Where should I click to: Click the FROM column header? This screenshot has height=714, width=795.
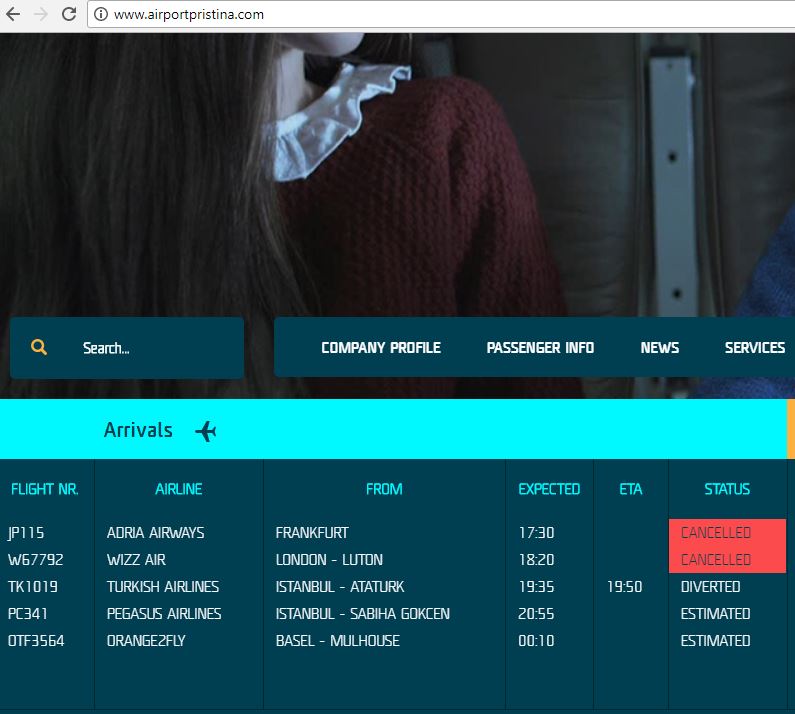pos(384,489)
